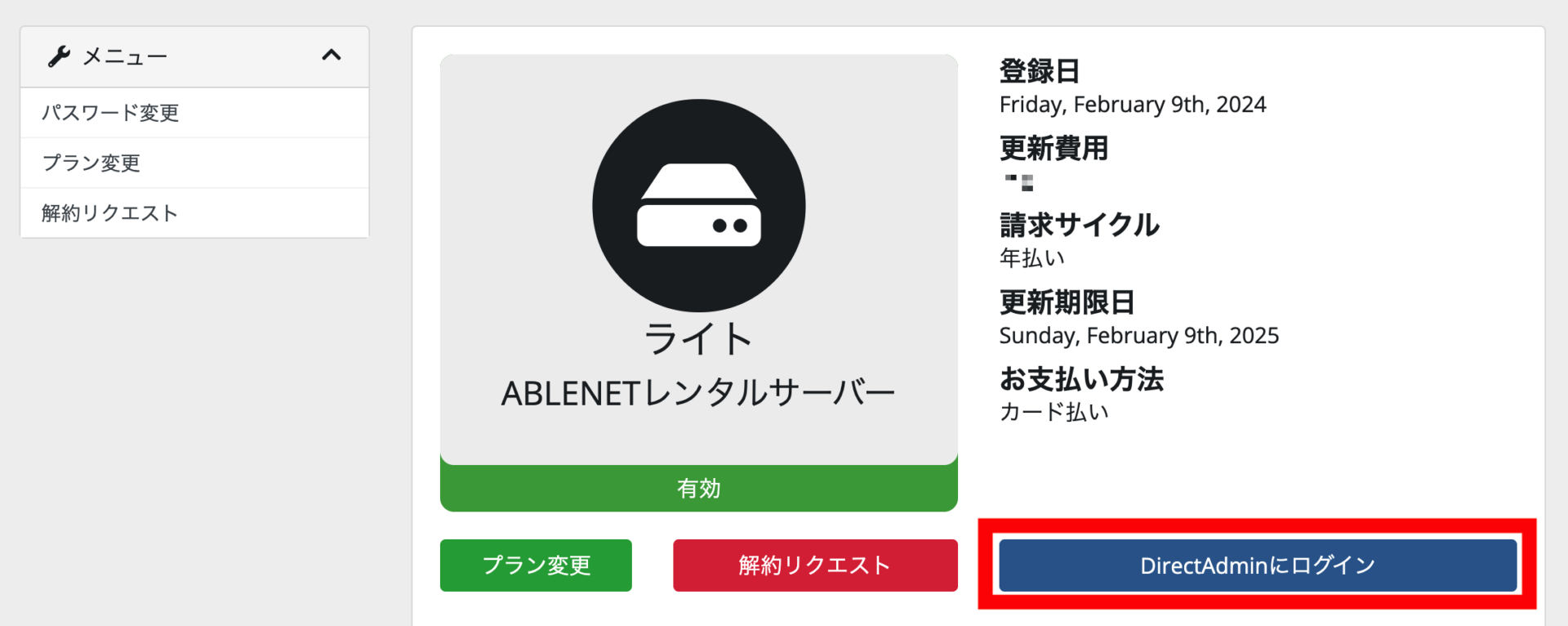The width and height of the screenshot is (1568, 626).
Task: Select the renewal date Sunday, February 9th, 2025
Action: coord(1141,335)
